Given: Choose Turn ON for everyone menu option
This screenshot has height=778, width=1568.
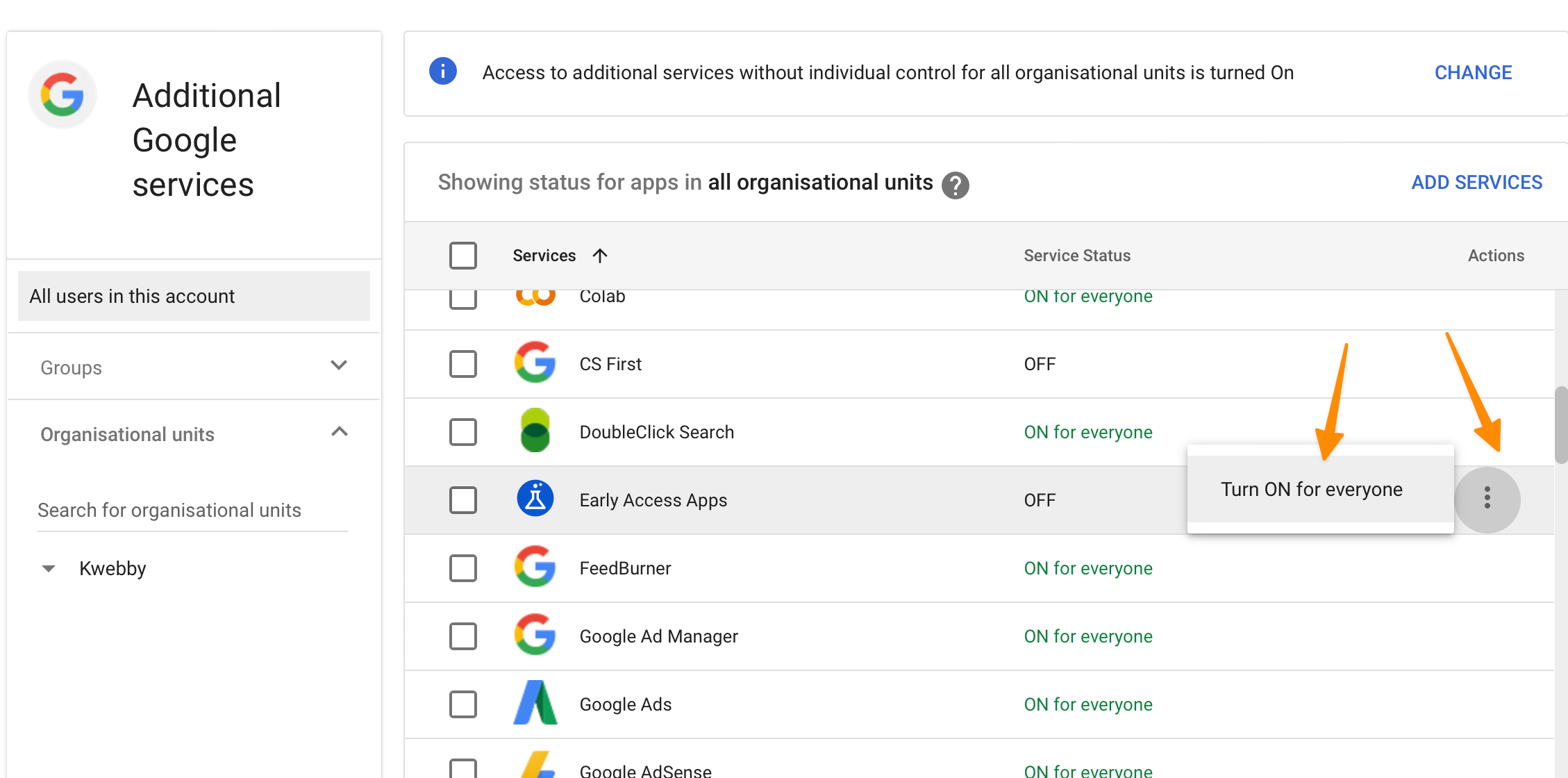Looking at the screenshot, I should click(x=1311, y=489).
